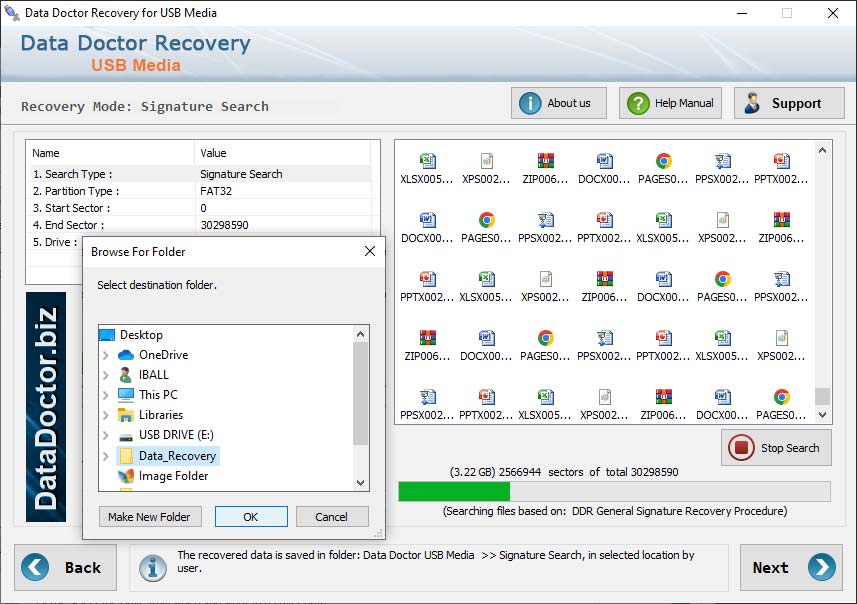Viewport: 857px width, 604px height.
Task: Select the first ZIP006 archive file icon
Action: pyautogui.click(x=545, y=161)
